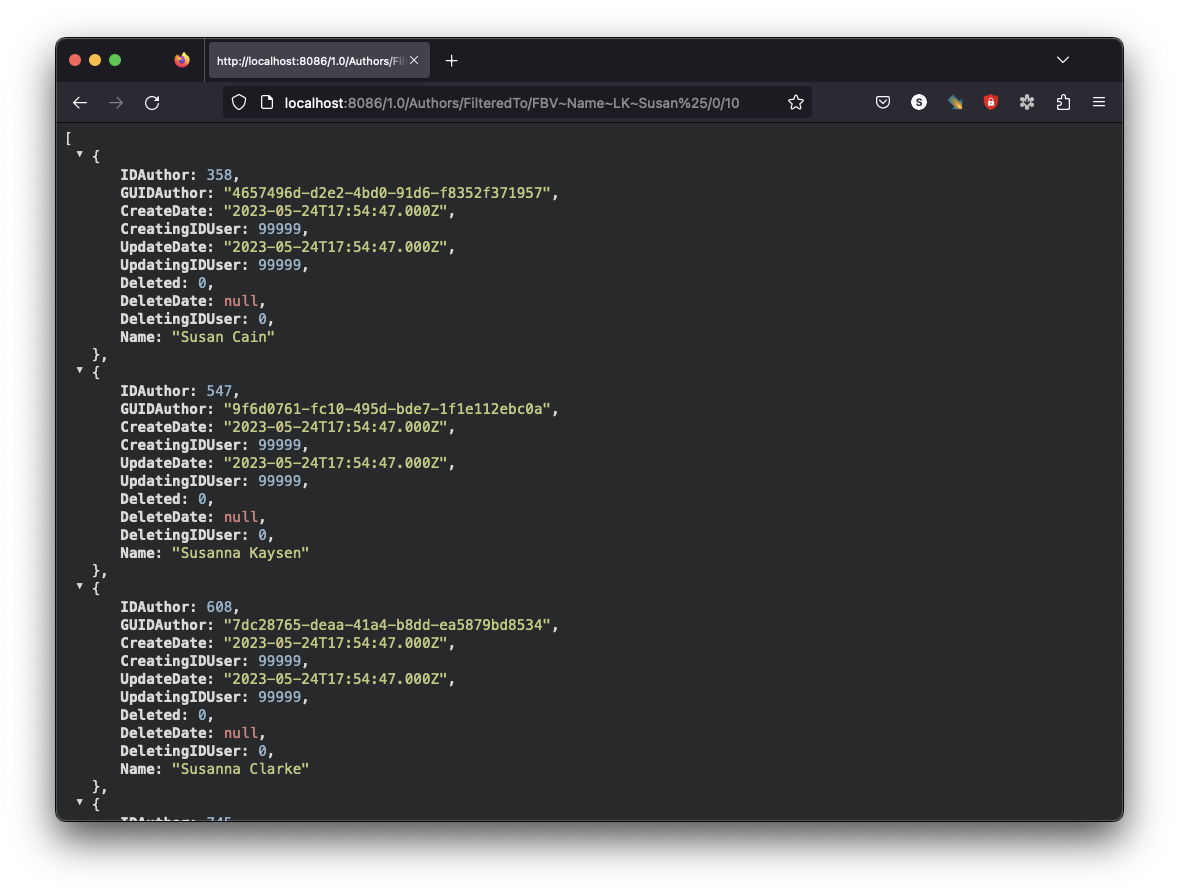This screenshot has width=1179, height=895.
Task: Minimize the Firefox window
Action: [95, 60]
